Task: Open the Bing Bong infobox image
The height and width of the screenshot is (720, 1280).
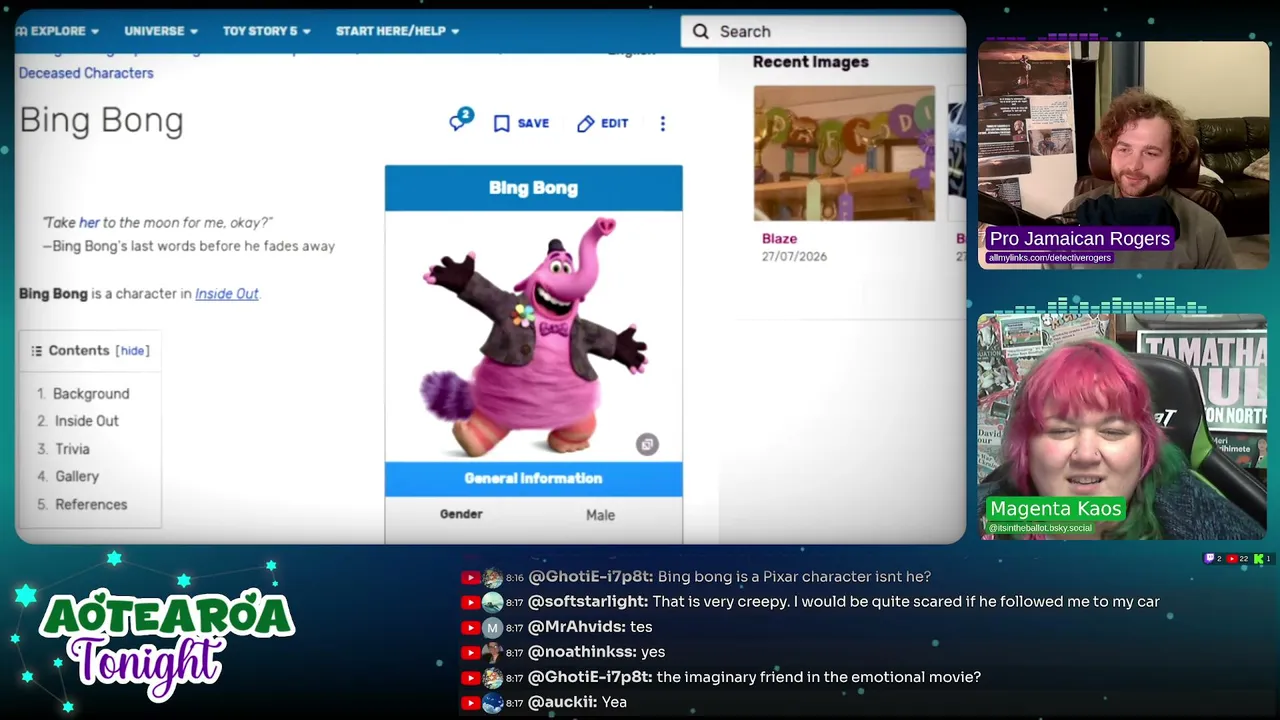Action: 534,336
